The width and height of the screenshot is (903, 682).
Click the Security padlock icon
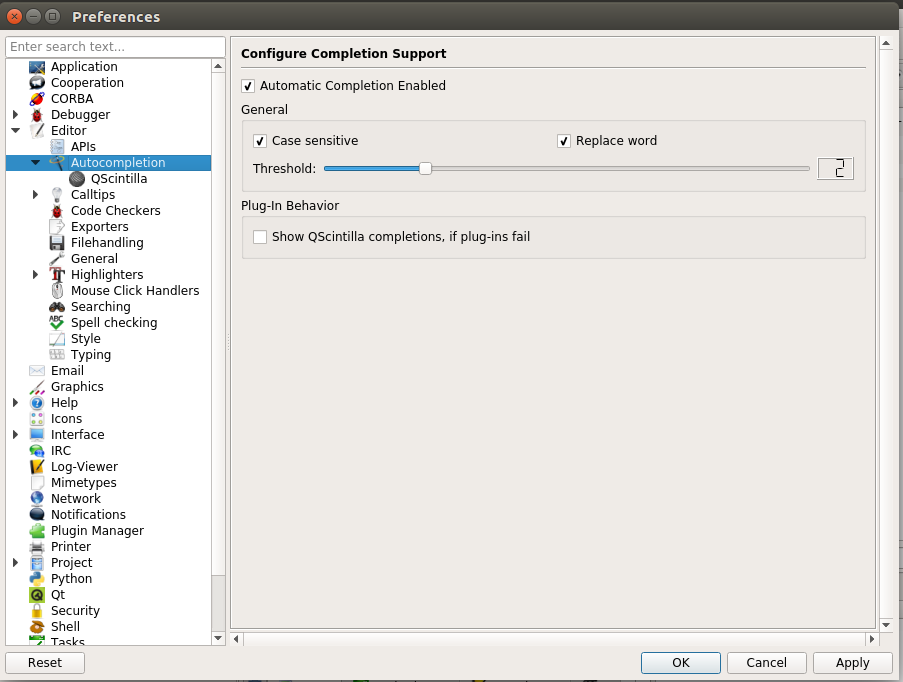pyautogui.click(x=37, y=611)
